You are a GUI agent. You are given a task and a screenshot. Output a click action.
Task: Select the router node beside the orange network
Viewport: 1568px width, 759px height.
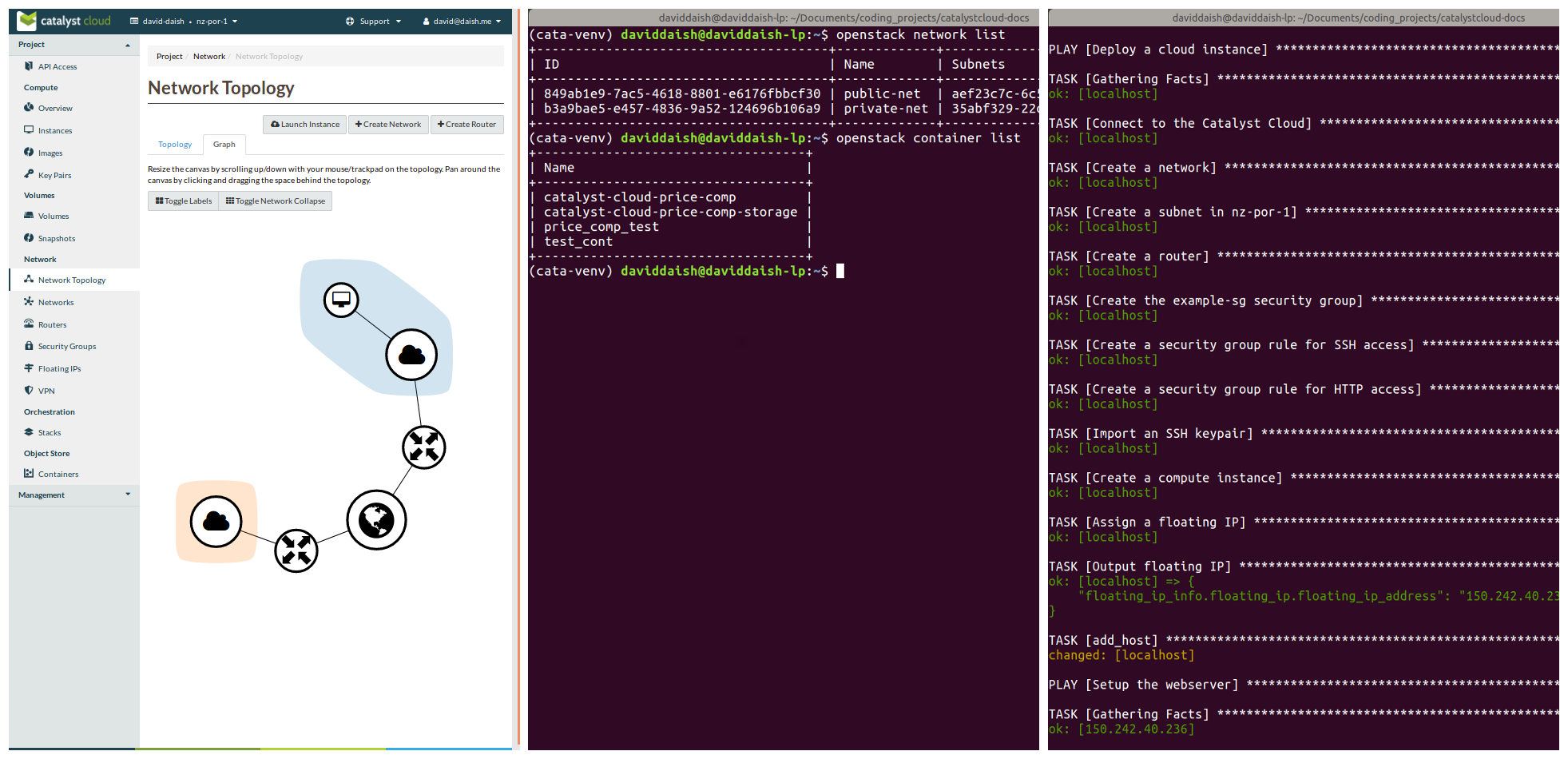(296, 550)
